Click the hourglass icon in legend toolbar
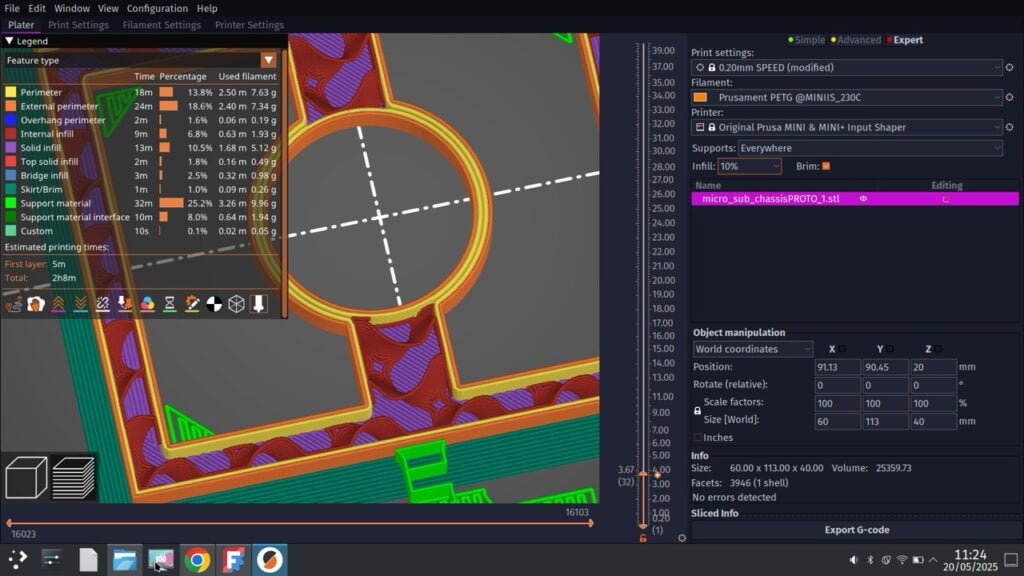This screenshot has width=1024, height=576. [x=170, y=303]
